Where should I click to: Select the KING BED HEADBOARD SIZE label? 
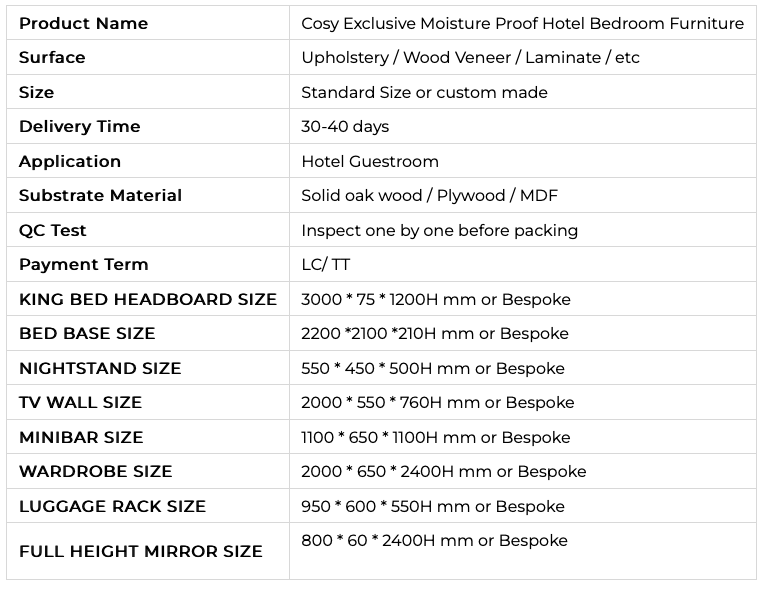pos(148,299)
